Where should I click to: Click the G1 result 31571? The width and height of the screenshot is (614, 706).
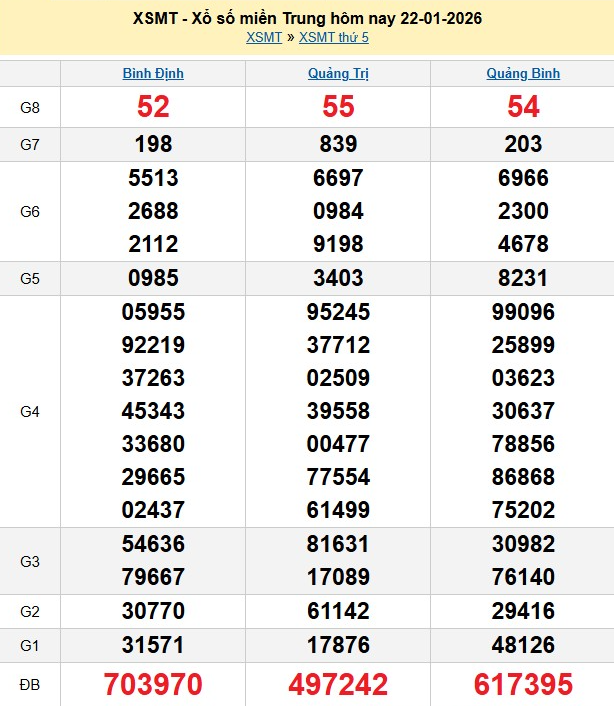153,645
